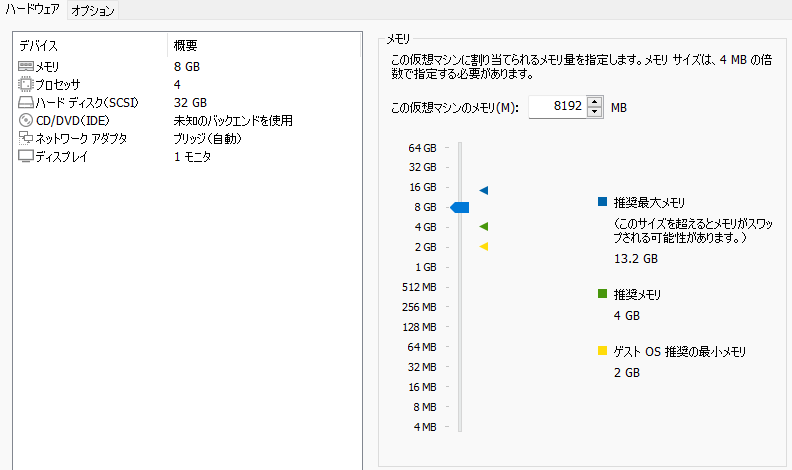Click the blue 推奨最大メモリ legend square
Viewport: 792px width, 470px height.
[x=602, y=202]
